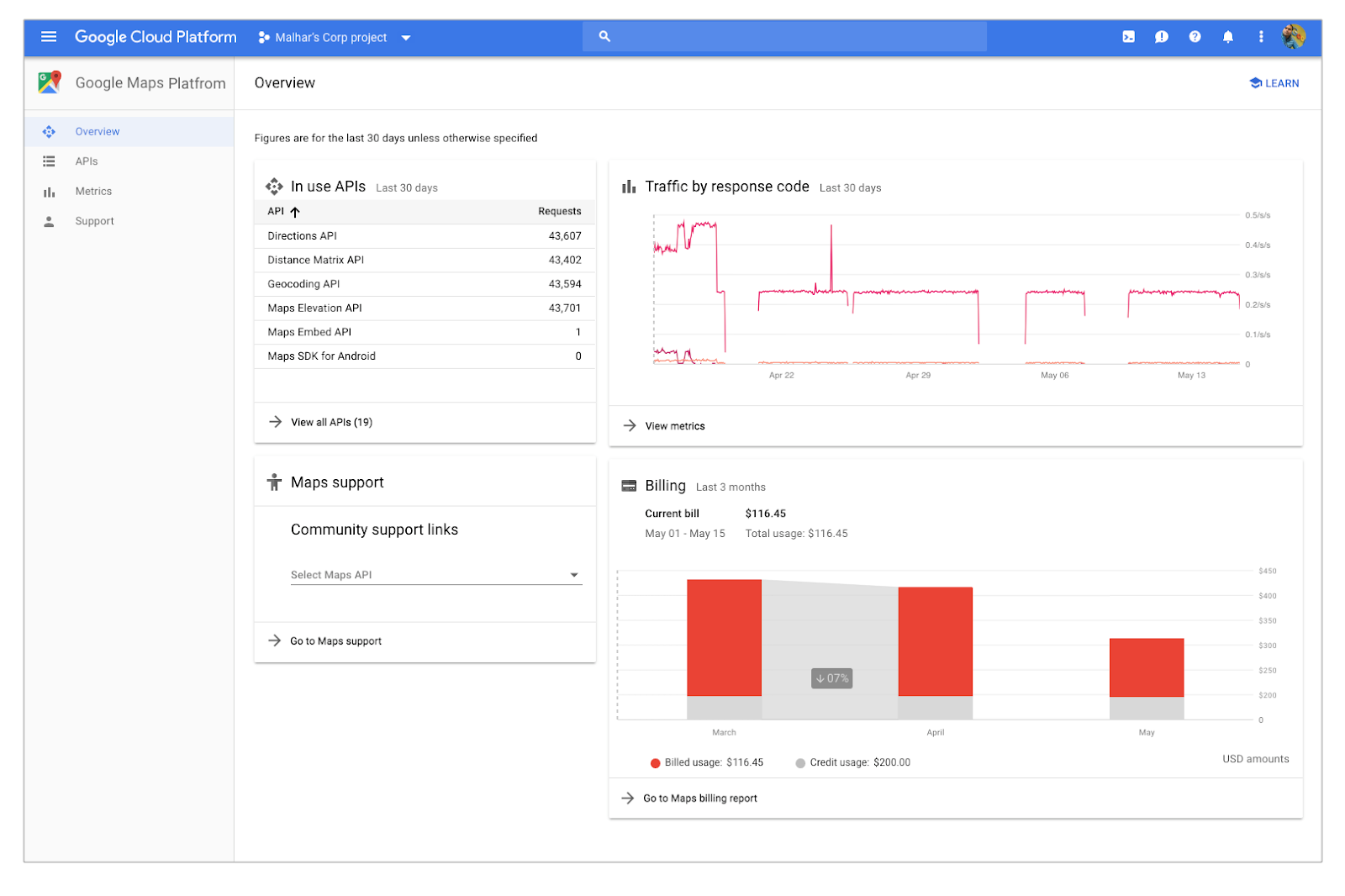Click inside the top search bar
The image size is (1345, 896).
(782, 37)
